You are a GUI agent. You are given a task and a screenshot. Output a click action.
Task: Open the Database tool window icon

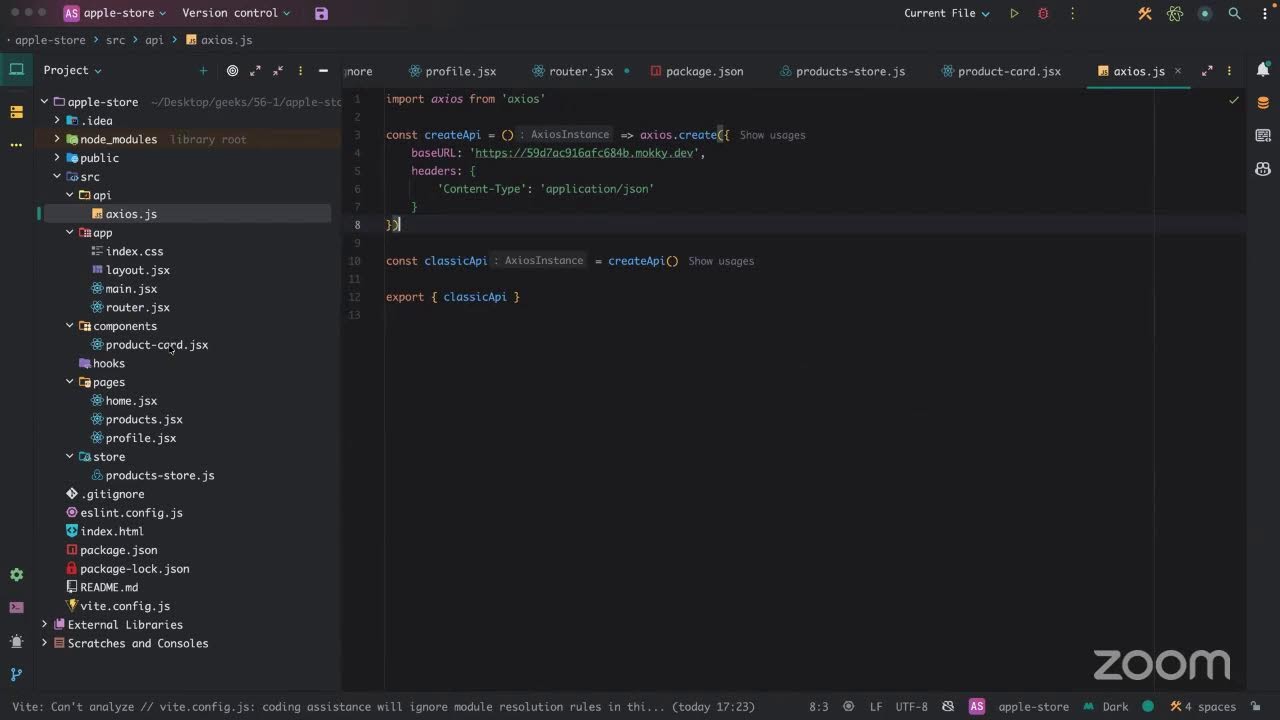coord(1263,103)
